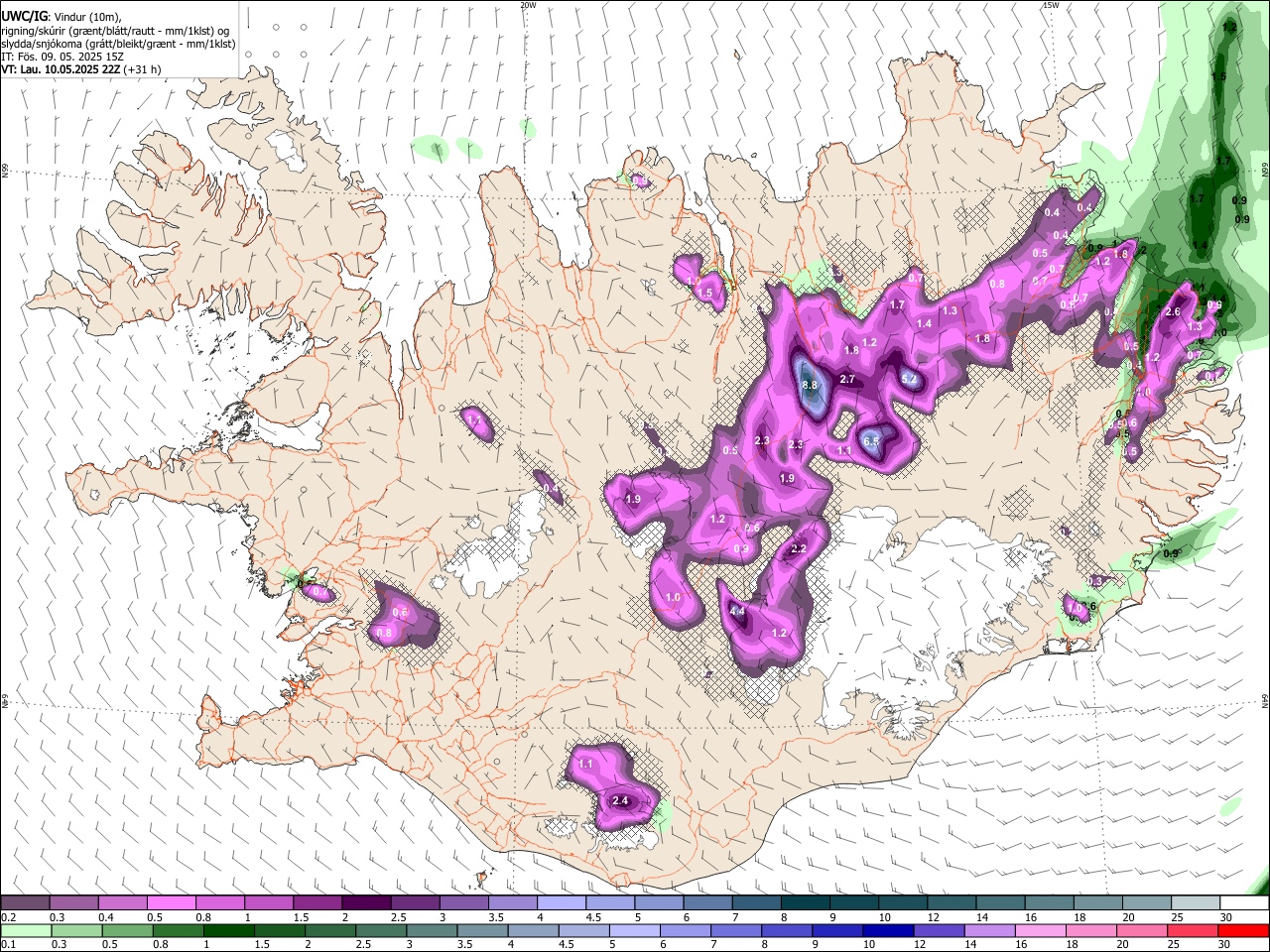Click the '30' label in the upper legend row
The height and width of the screenshot is (952, 1270).
[1226, 917]
